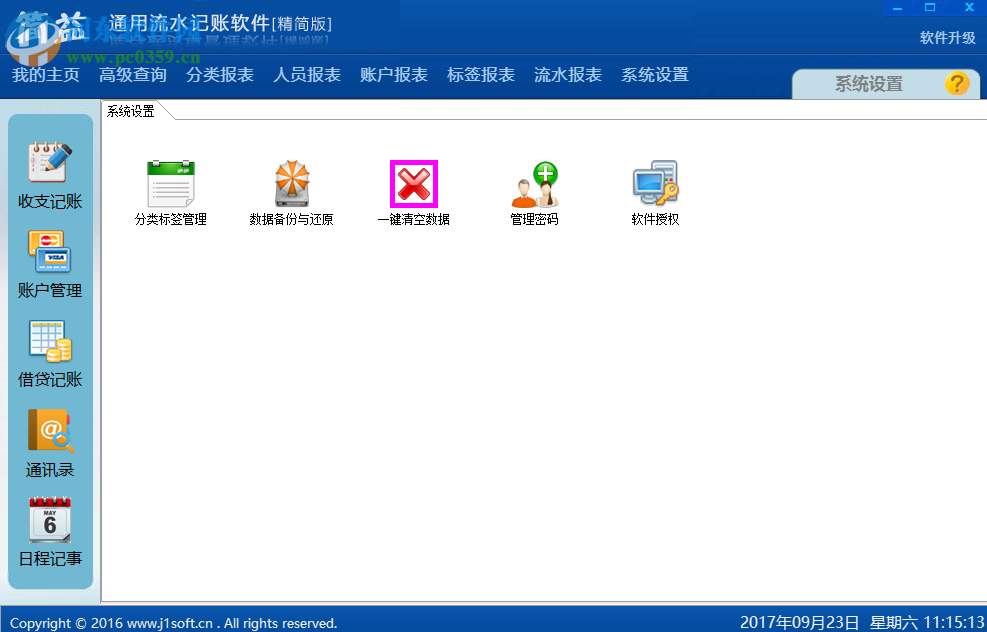Open 账户报表 menu item
Image resolution: width=987 pixels, height=632 pixels.
pos(393,75)
